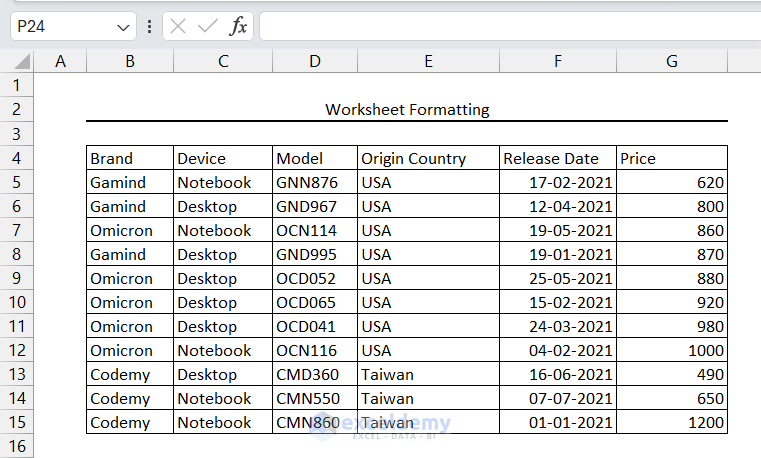Click the three-dot formula bar handle
The height and width of the screenshot is (458, 761).
[149, 26]
